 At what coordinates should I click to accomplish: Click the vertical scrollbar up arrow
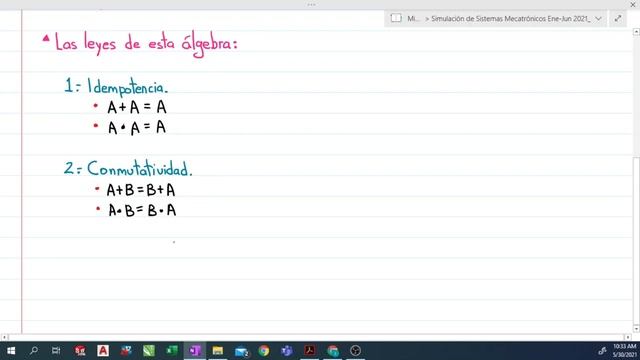[x=636, y=31]
